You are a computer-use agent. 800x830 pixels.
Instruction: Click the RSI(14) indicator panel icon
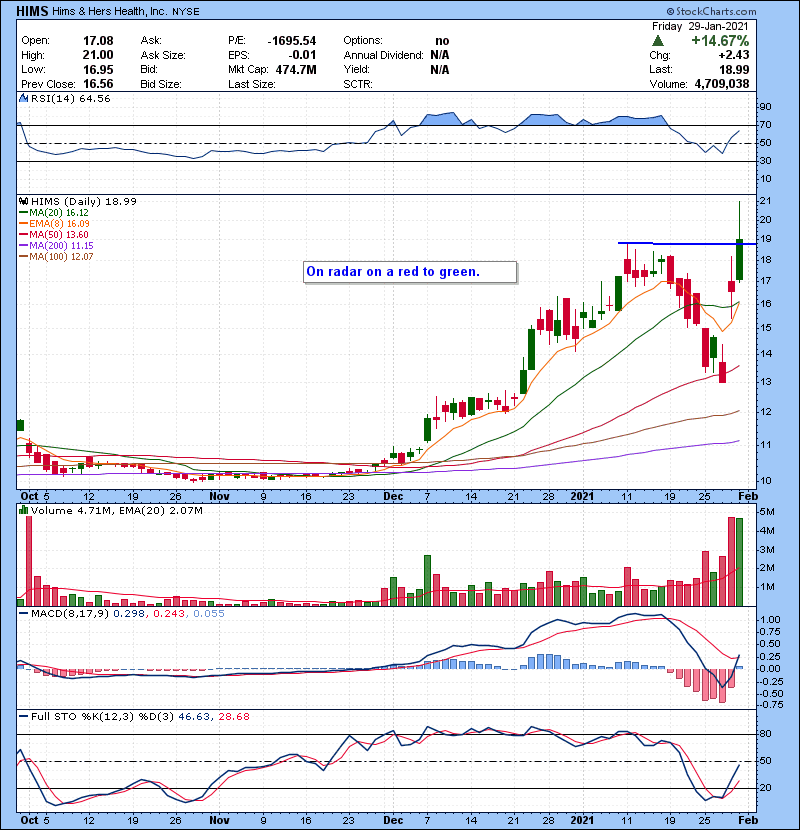23,98
